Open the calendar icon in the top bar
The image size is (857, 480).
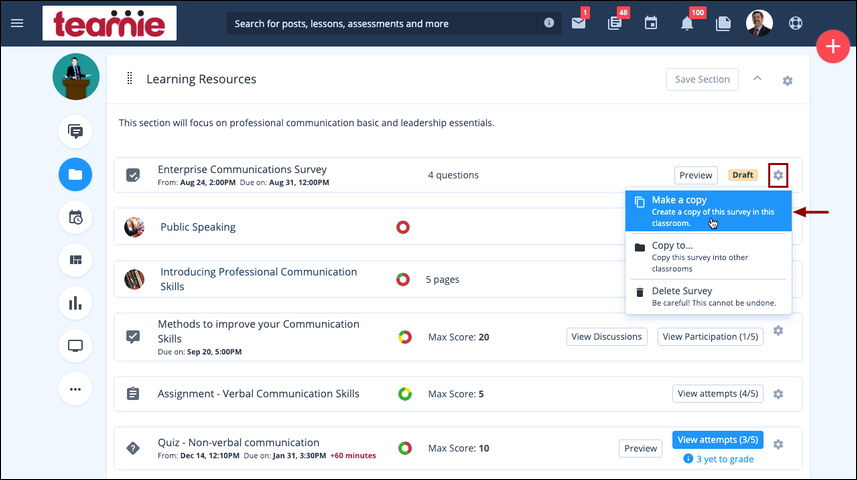(650, 23)
